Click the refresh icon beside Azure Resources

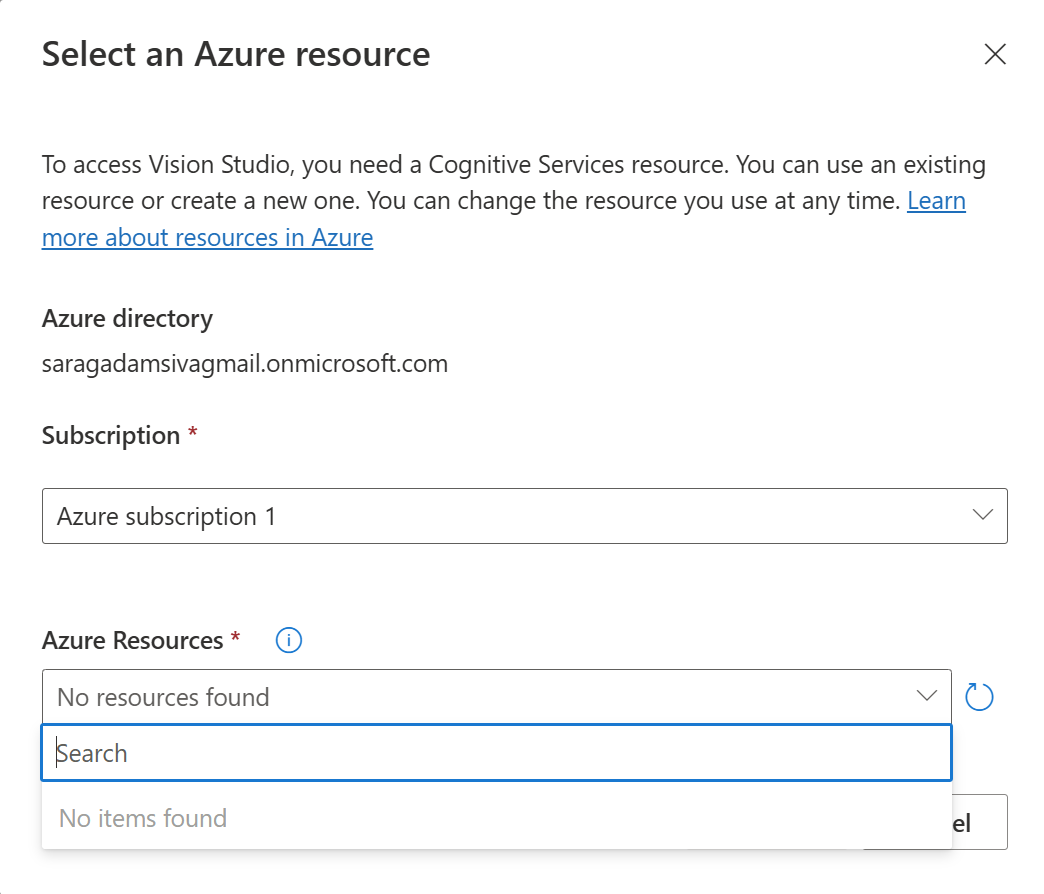click(x=980, y=697)
